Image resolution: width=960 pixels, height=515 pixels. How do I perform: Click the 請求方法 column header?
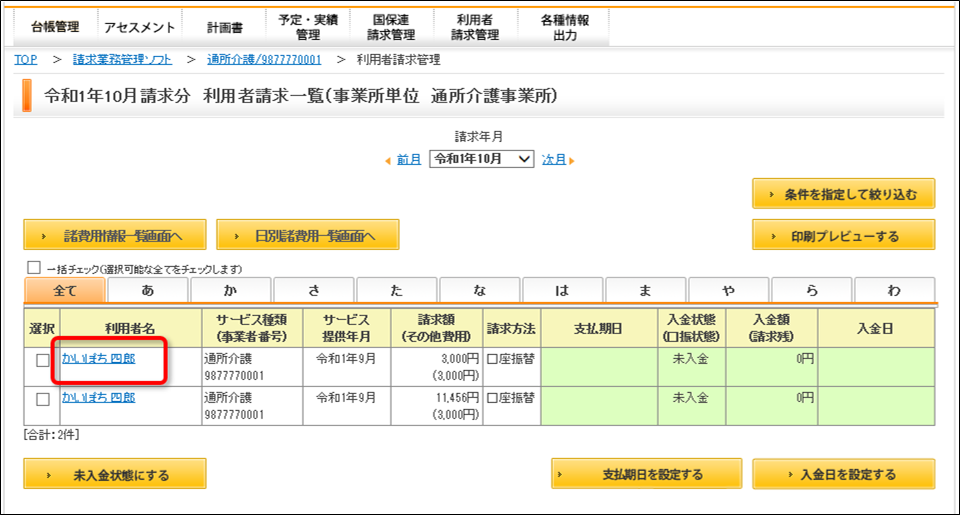point(512,328)
